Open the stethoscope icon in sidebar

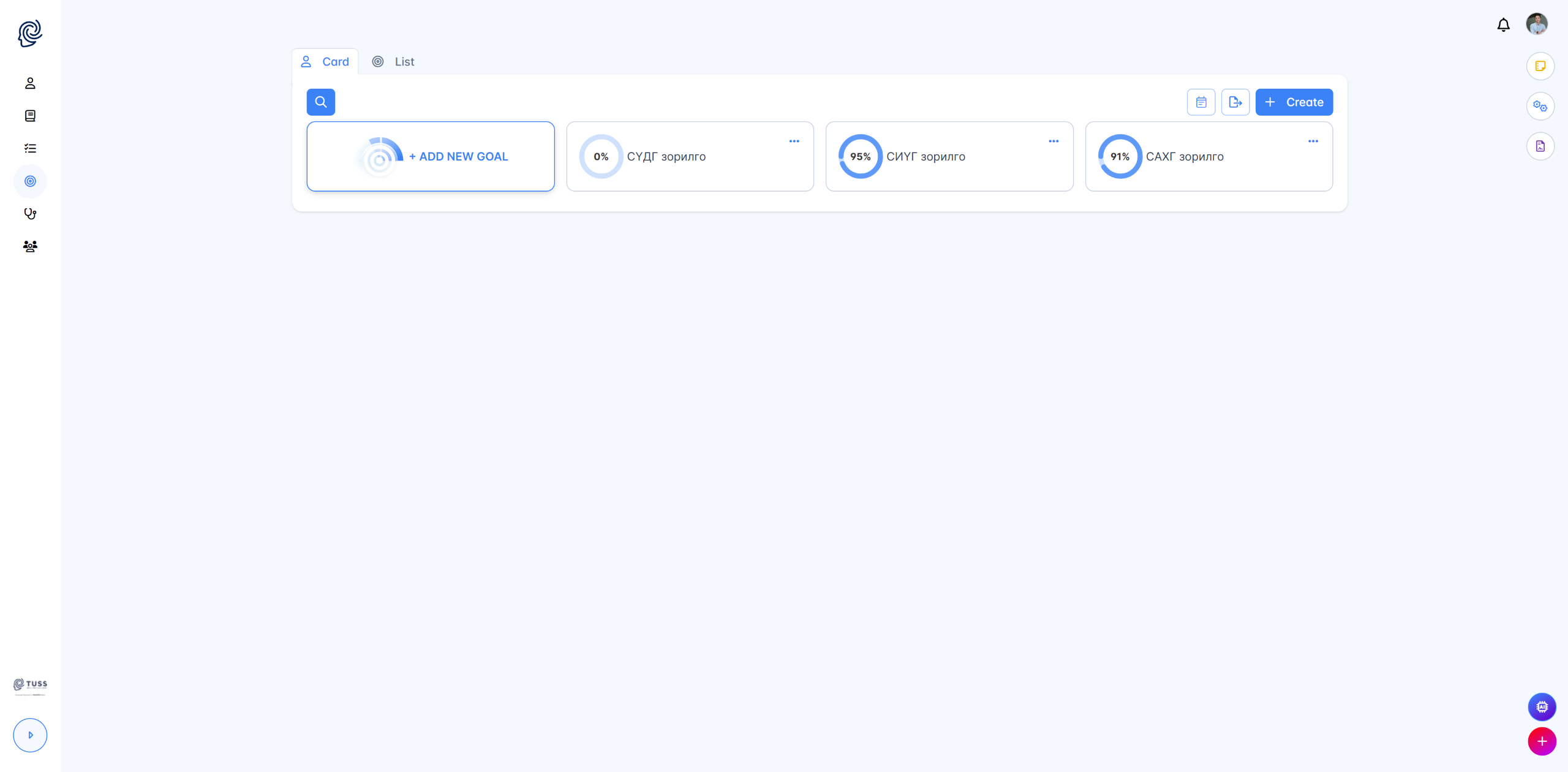pos(30,214)
